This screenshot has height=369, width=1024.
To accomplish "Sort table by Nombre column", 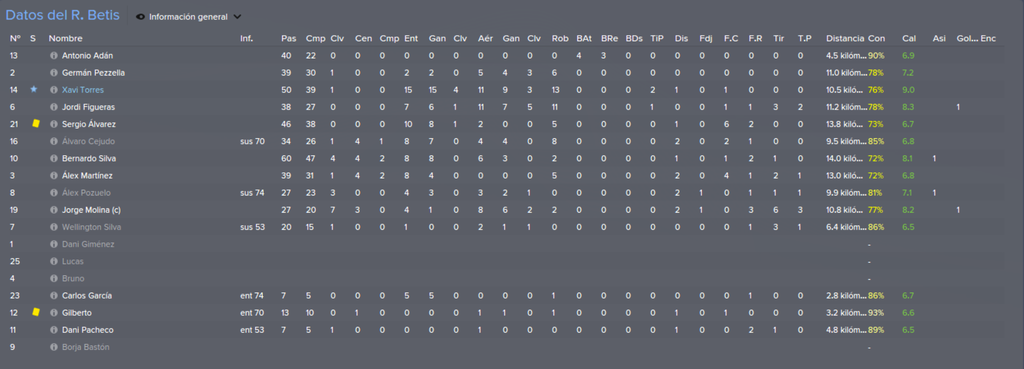I will (x=65, y=39).
